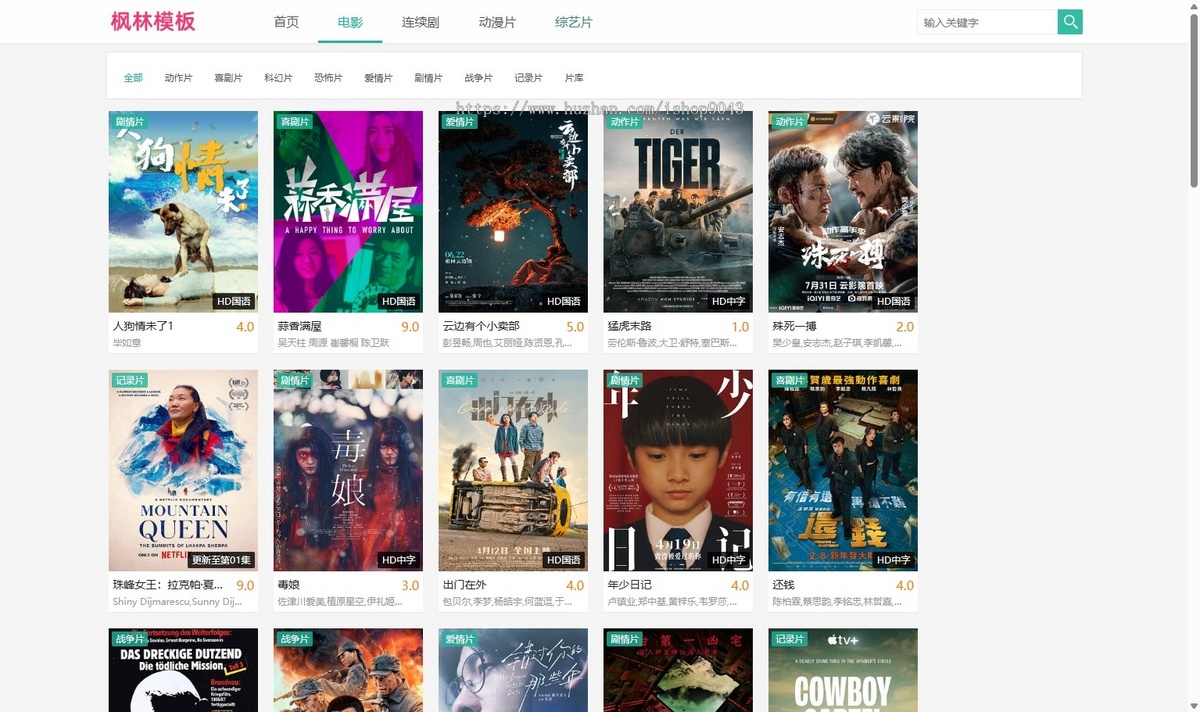Screen dimensions: 1200x712
Task: Click the cast text 毕如意
Action: click(127, 343)
